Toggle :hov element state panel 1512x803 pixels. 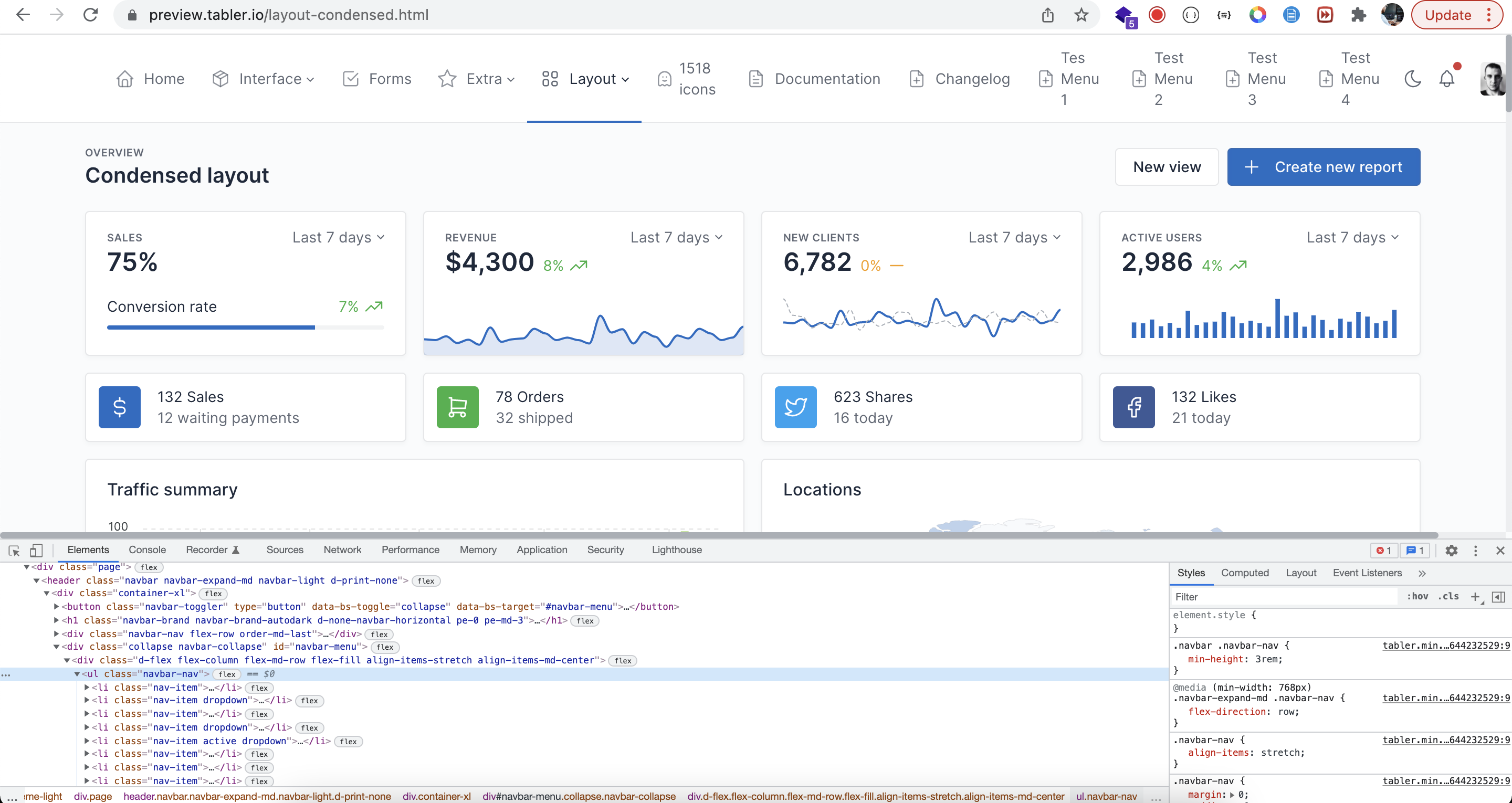[1417, 596]
